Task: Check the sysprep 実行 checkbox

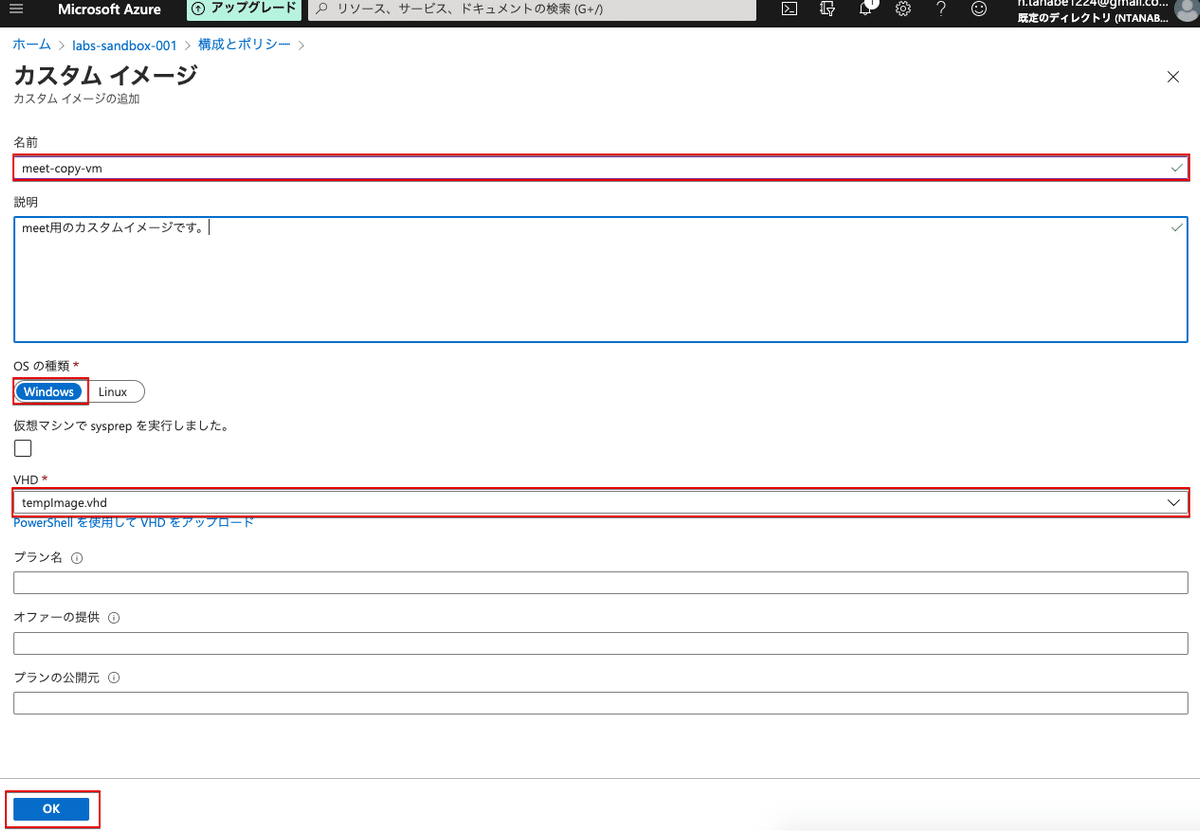Action: click(23, 448)
